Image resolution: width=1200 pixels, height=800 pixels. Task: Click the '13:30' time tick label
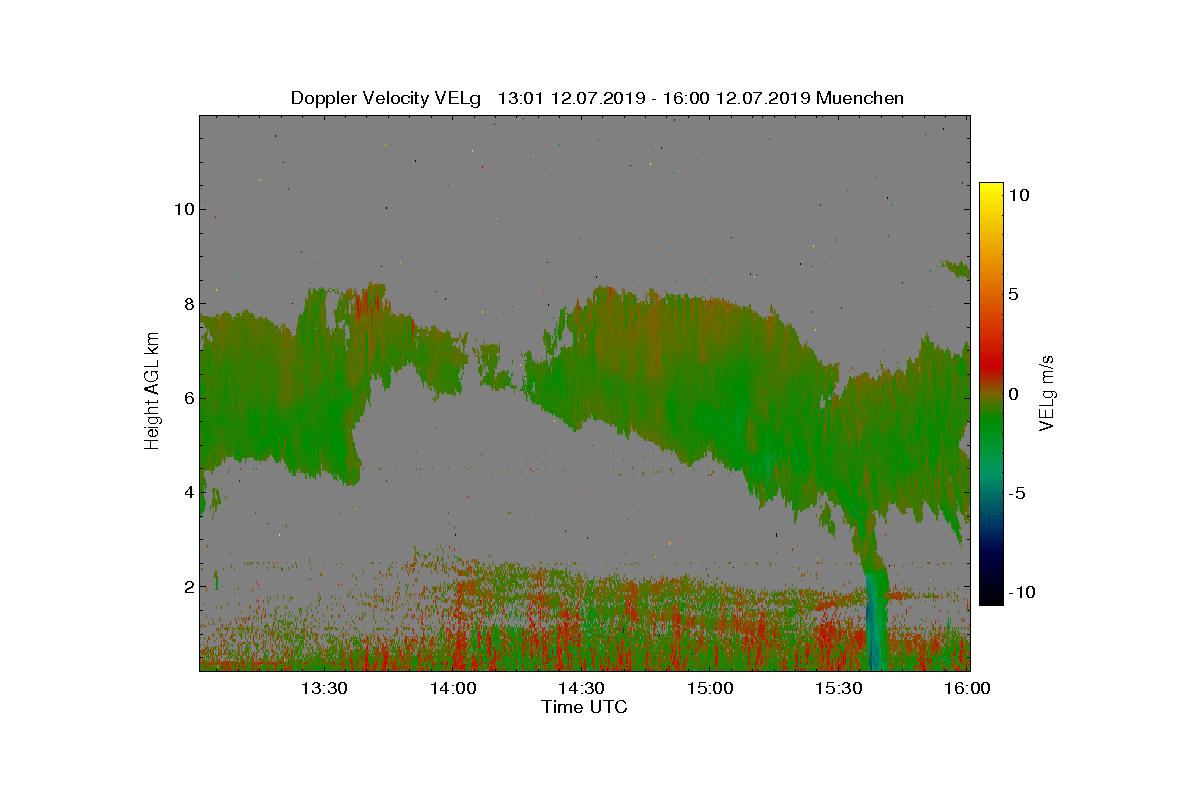pyautogui.click(x=324, y=688)
